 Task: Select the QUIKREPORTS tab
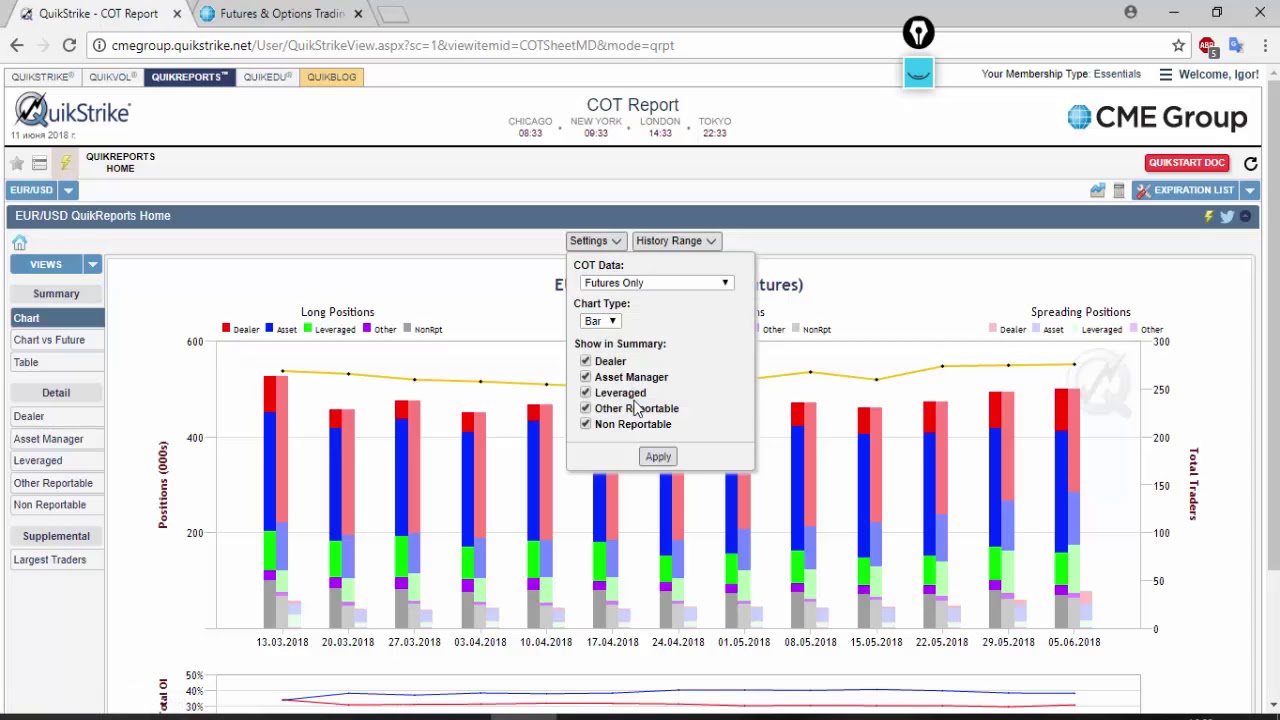coord(190,77)
